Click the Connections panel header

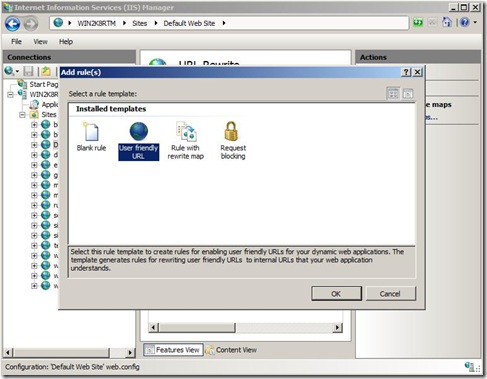tap(69, 57)
